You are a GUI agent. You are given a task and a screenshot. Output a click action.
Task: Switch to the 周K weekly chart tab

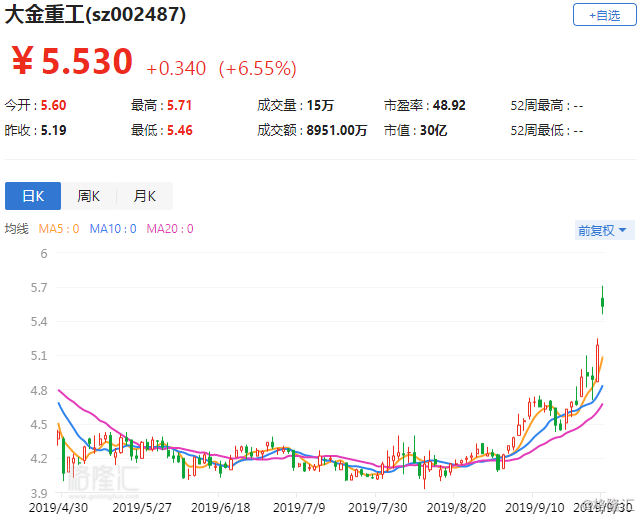[x=89, y=196]
